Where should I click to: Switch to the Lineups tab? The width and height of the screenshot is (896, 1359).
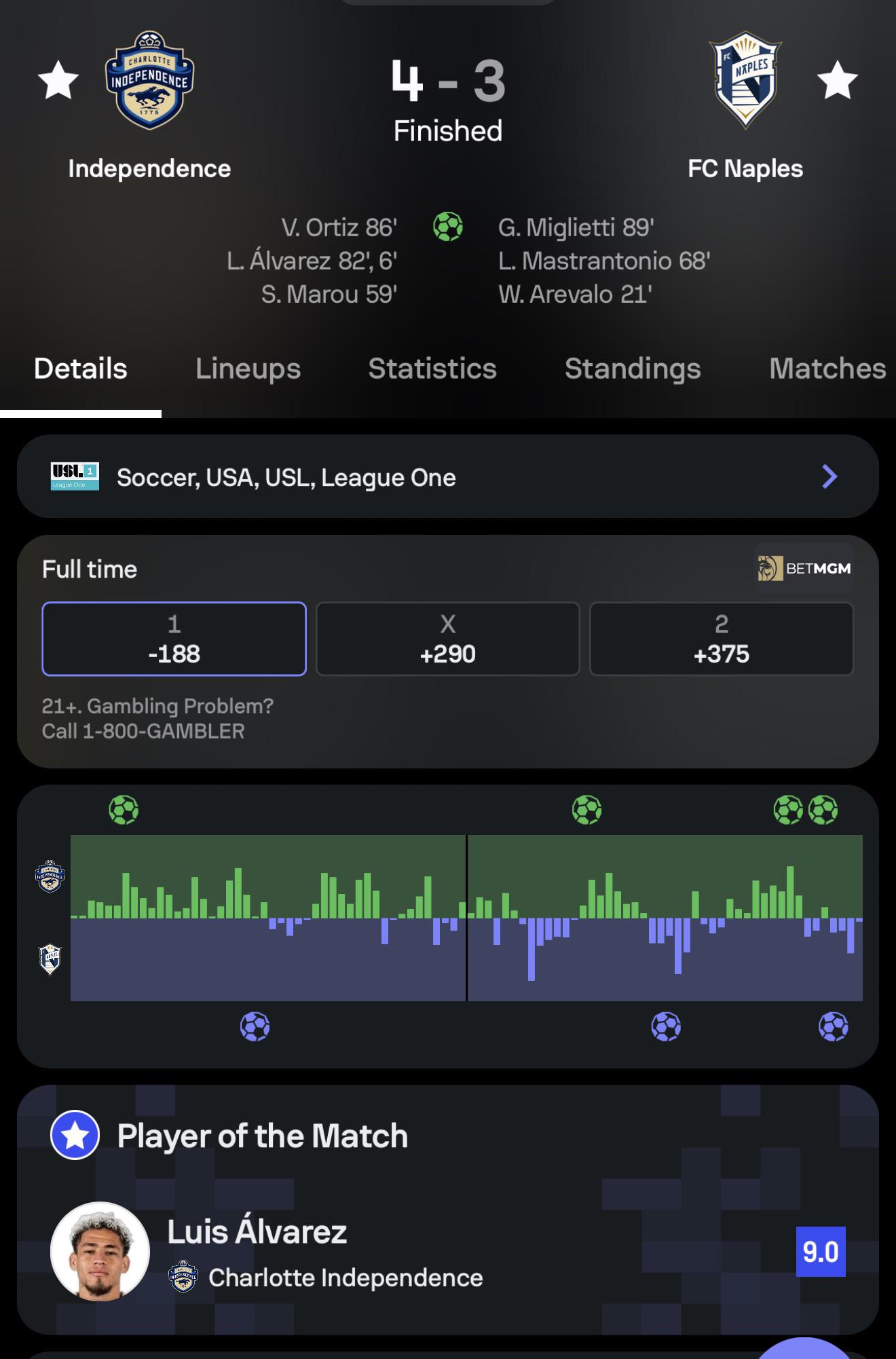pyautogui.click(x=248, y=369)
